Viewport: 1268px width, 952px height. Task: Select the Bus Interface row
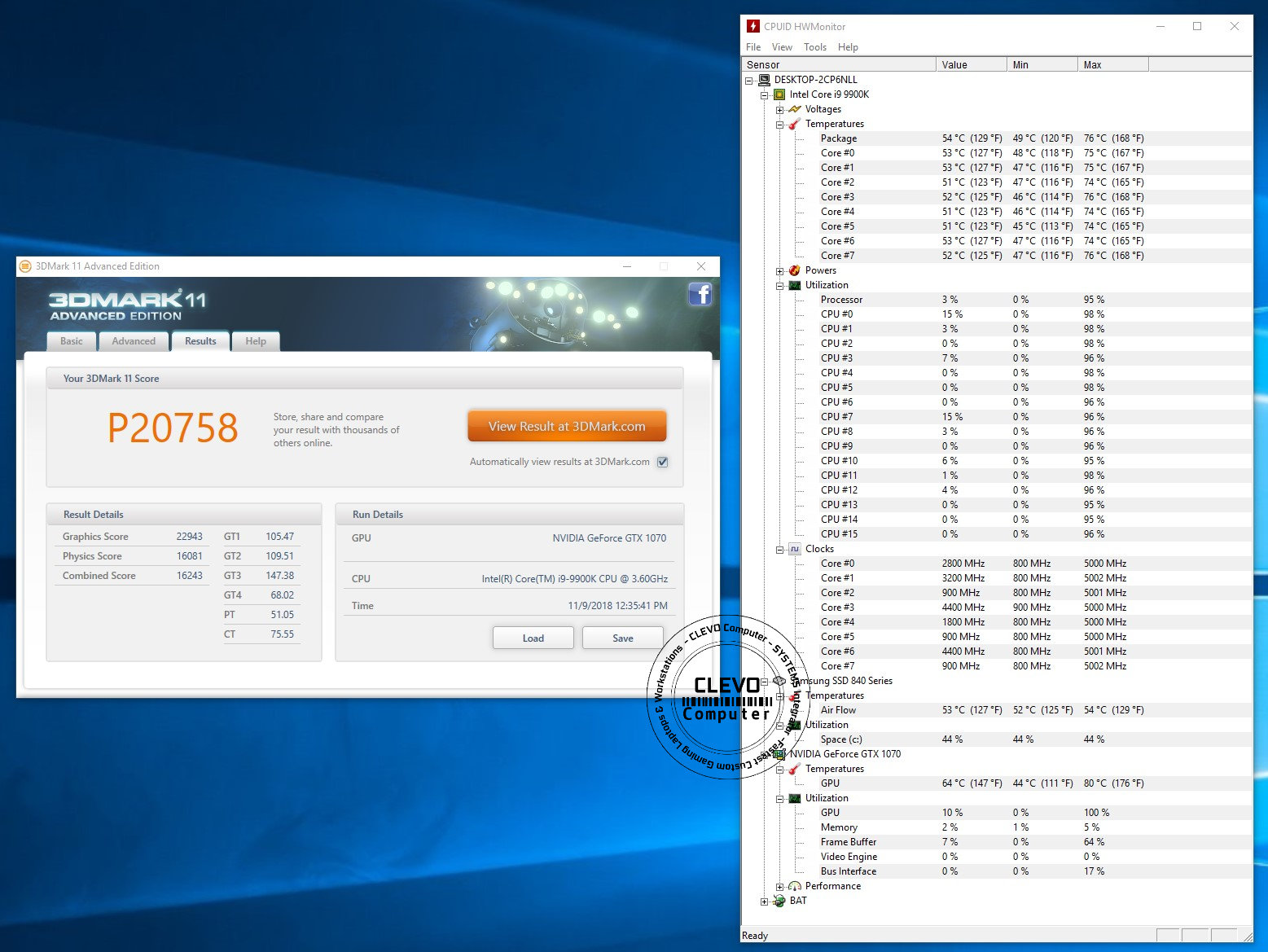[x=1036, y=871]
